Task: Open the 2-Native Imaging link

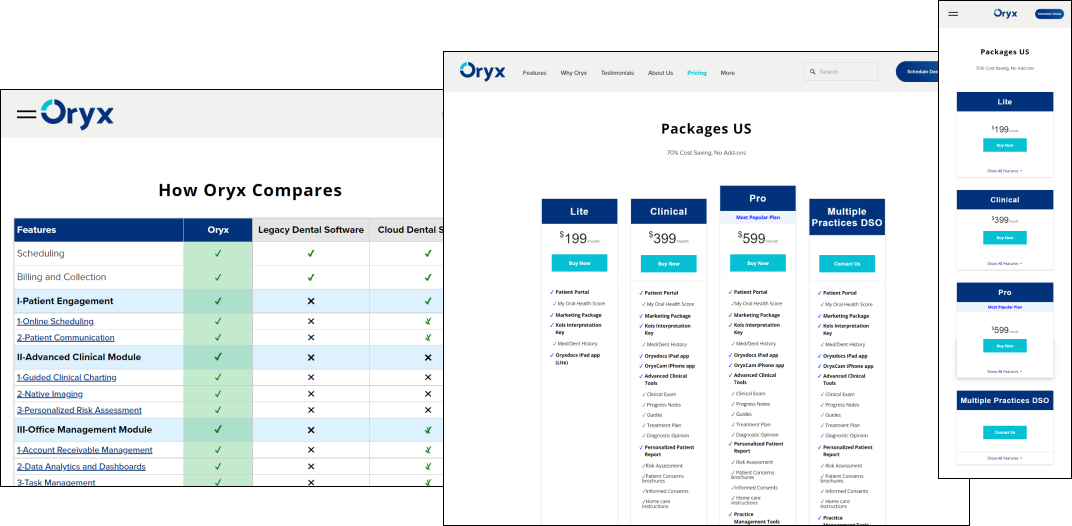Action: tap(50, 394)
